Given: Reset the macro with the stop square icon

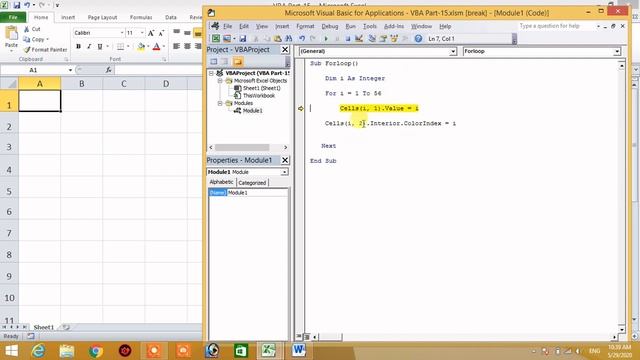Looking at the screenshot, I should point(348,38).
